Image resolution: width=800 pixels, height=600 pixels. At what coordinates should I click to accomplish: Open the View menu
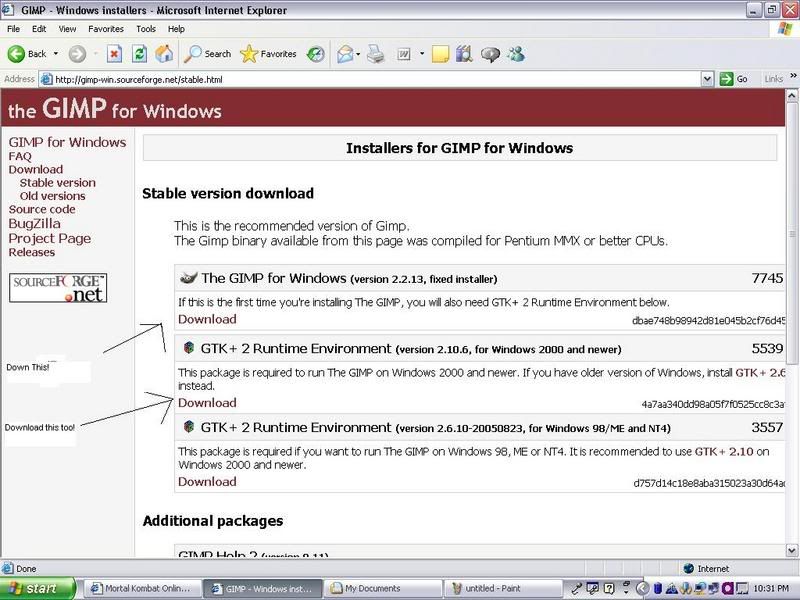[67, 29]
